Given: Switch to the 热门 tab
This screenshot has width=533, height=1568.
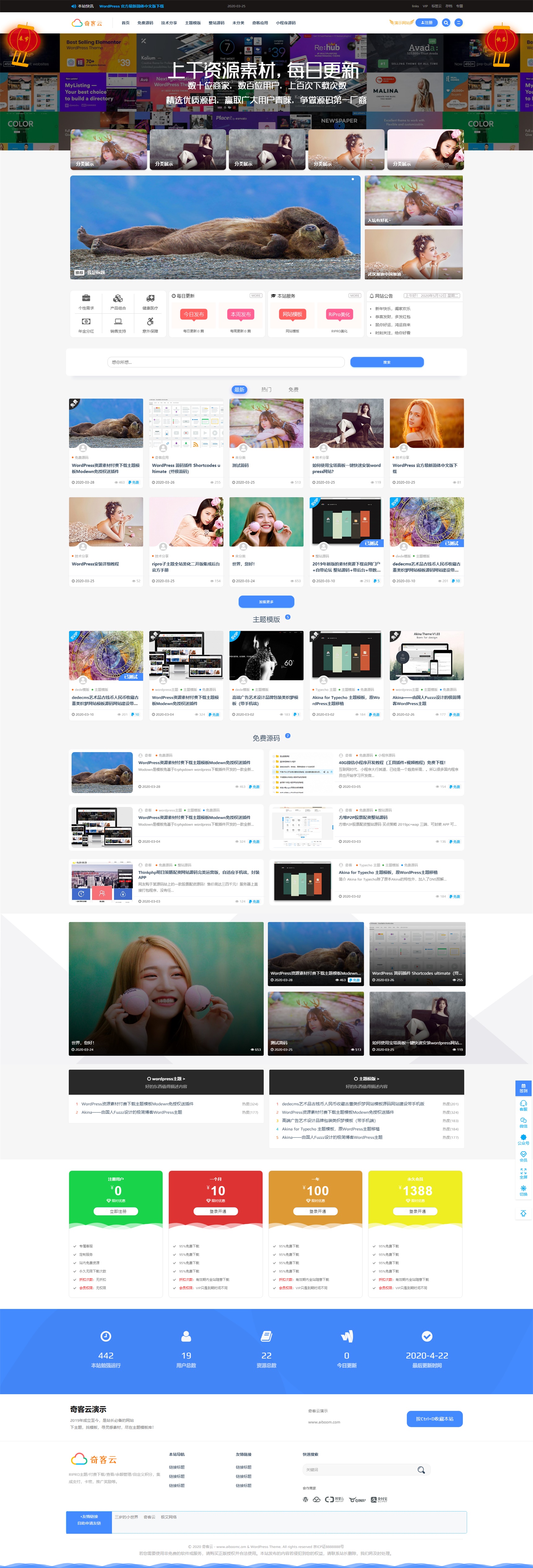Looking at the screenshot, I should (x=266, y=390).
